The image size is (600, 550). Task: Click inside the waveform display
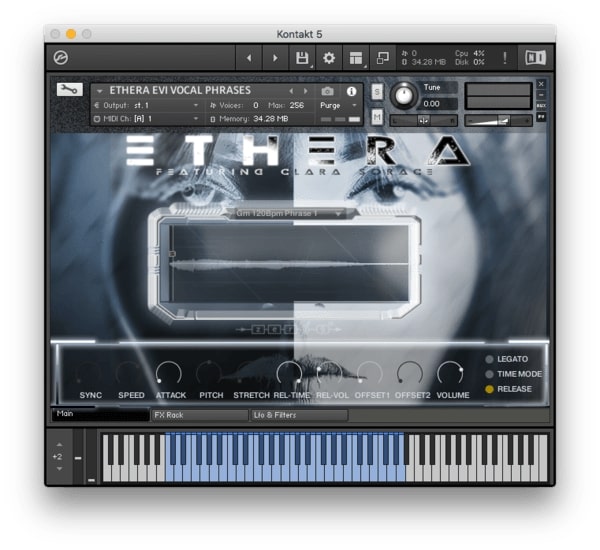click(289, 263)
